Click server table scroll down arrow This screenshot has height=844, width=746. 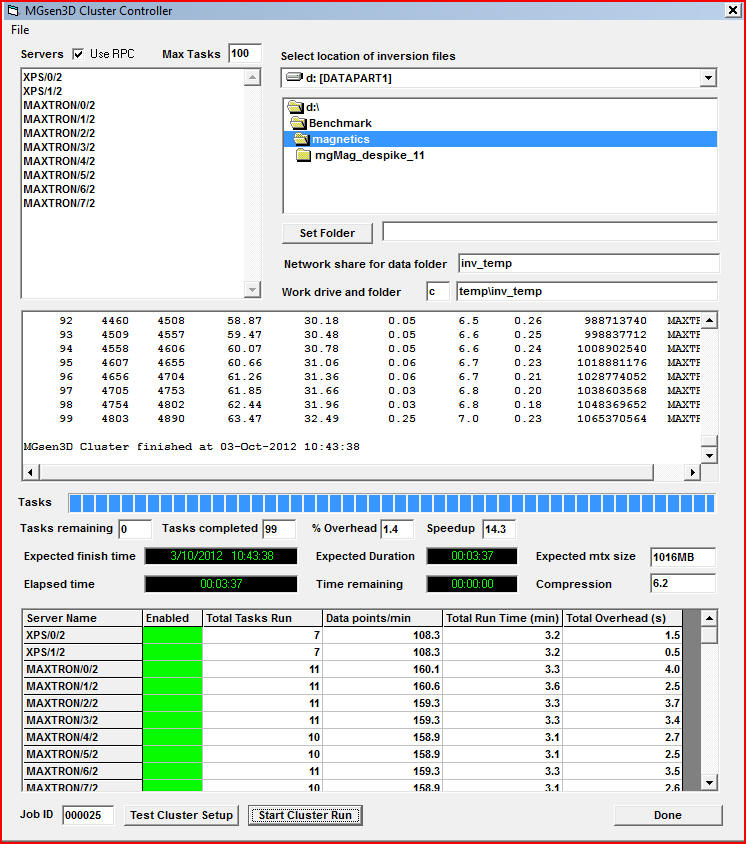pyautogui.click(x=709, y=783)
